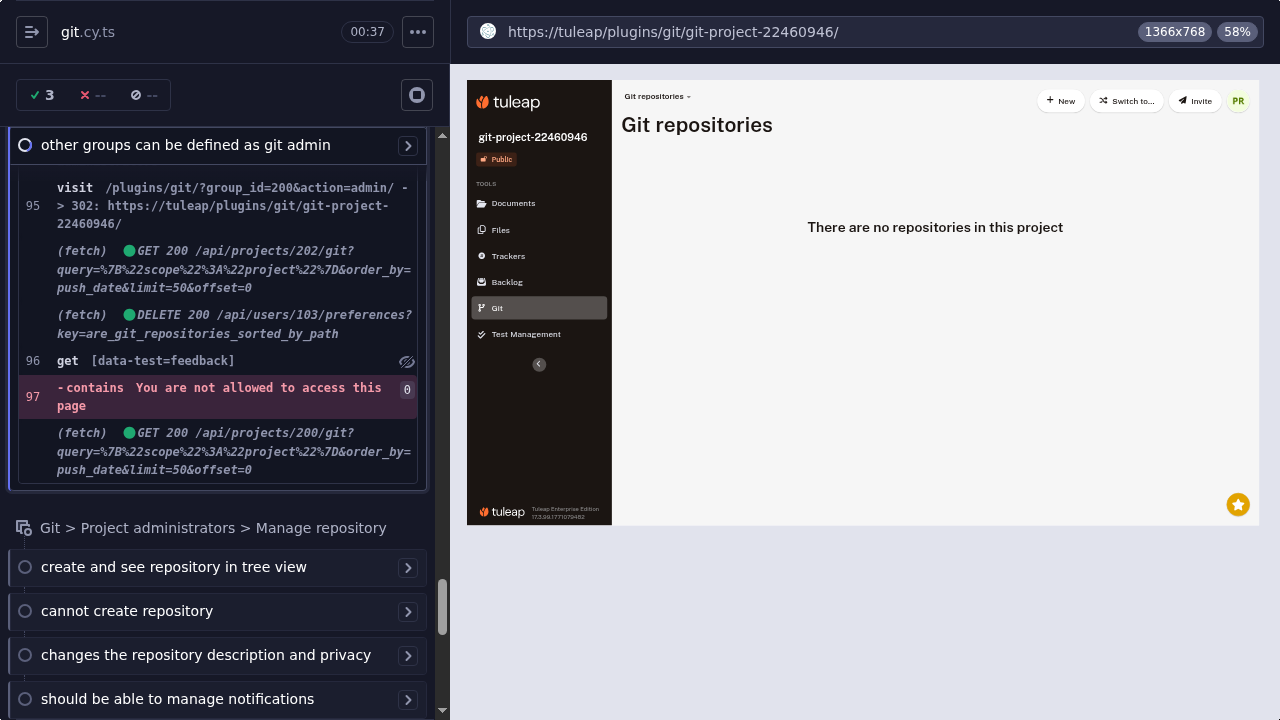Open the Trackers tool

tap(508, 256)
